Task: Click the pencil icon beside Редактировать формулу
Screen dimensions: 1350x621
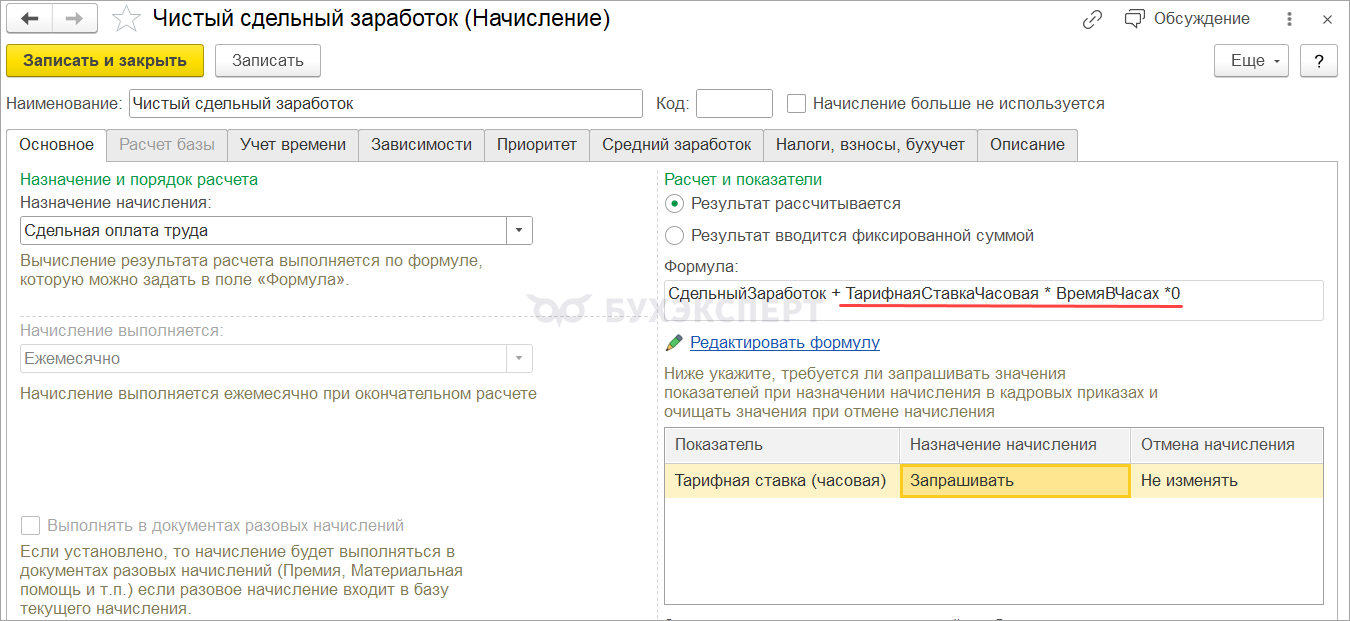Action: [674, 343]
